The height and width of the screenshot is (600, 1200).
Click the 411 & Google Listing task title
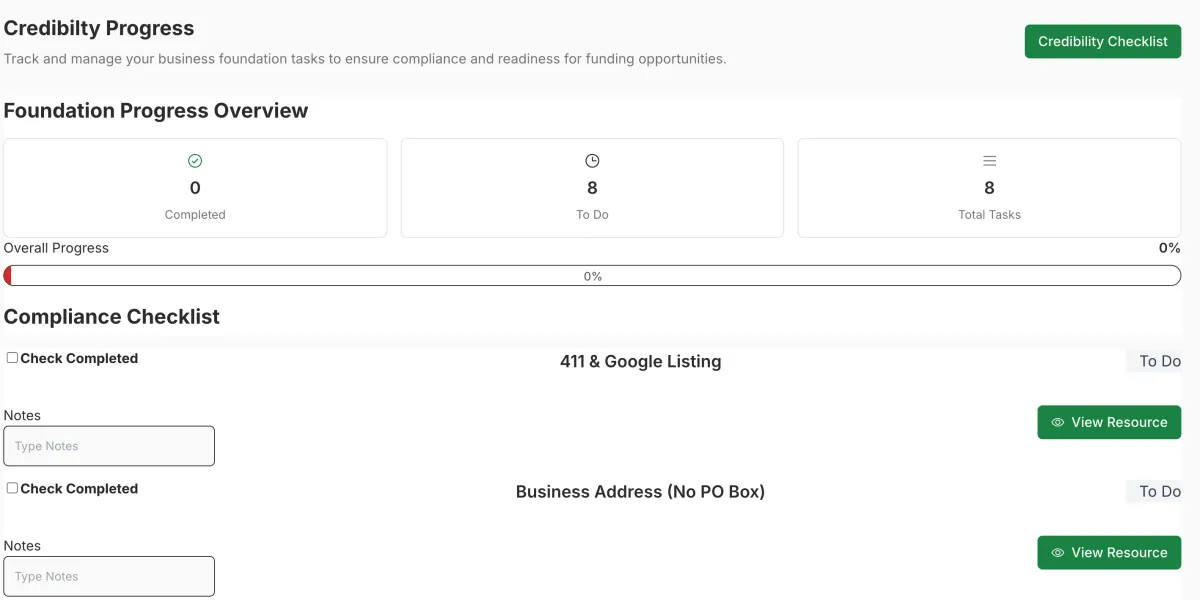[640, 361]
